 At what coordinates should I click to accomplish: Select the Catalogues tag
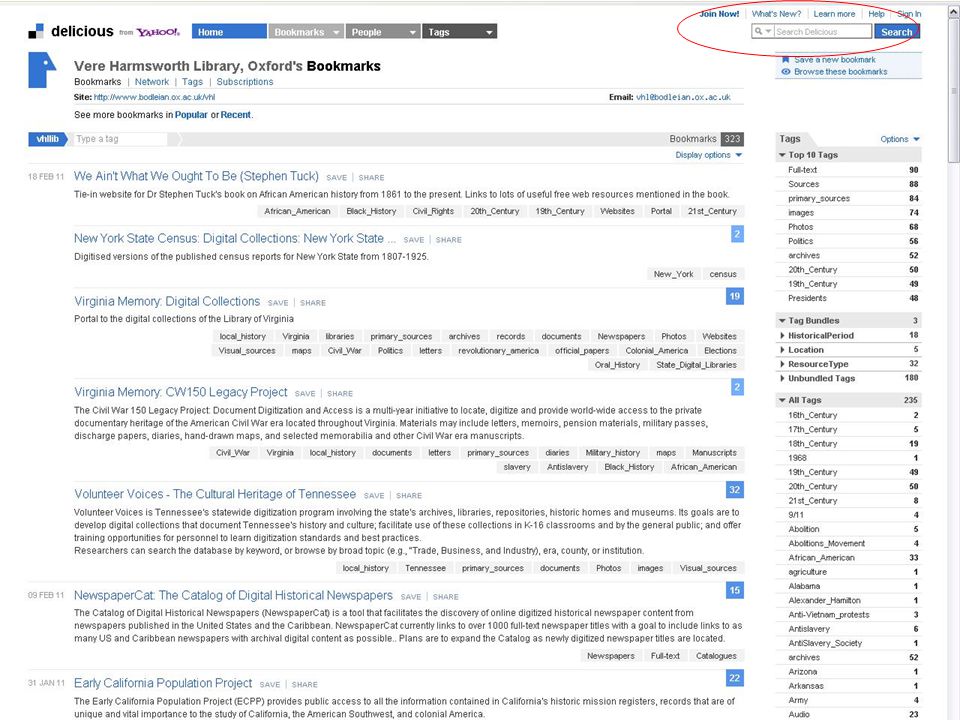(x=716, y=656)
